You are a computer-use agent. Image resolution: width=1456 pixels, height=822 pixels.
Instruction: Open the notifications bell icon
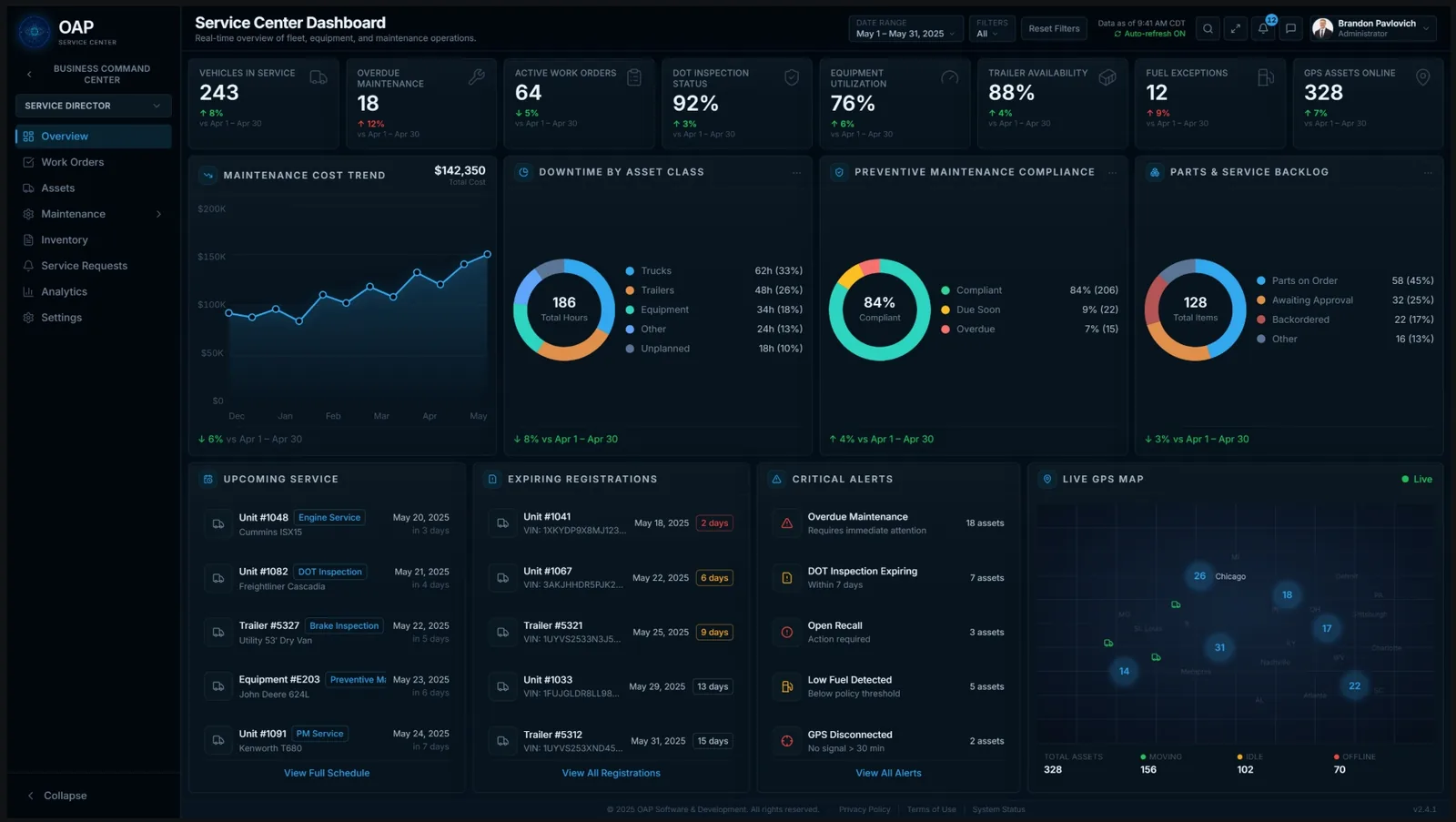(1263, 29)
